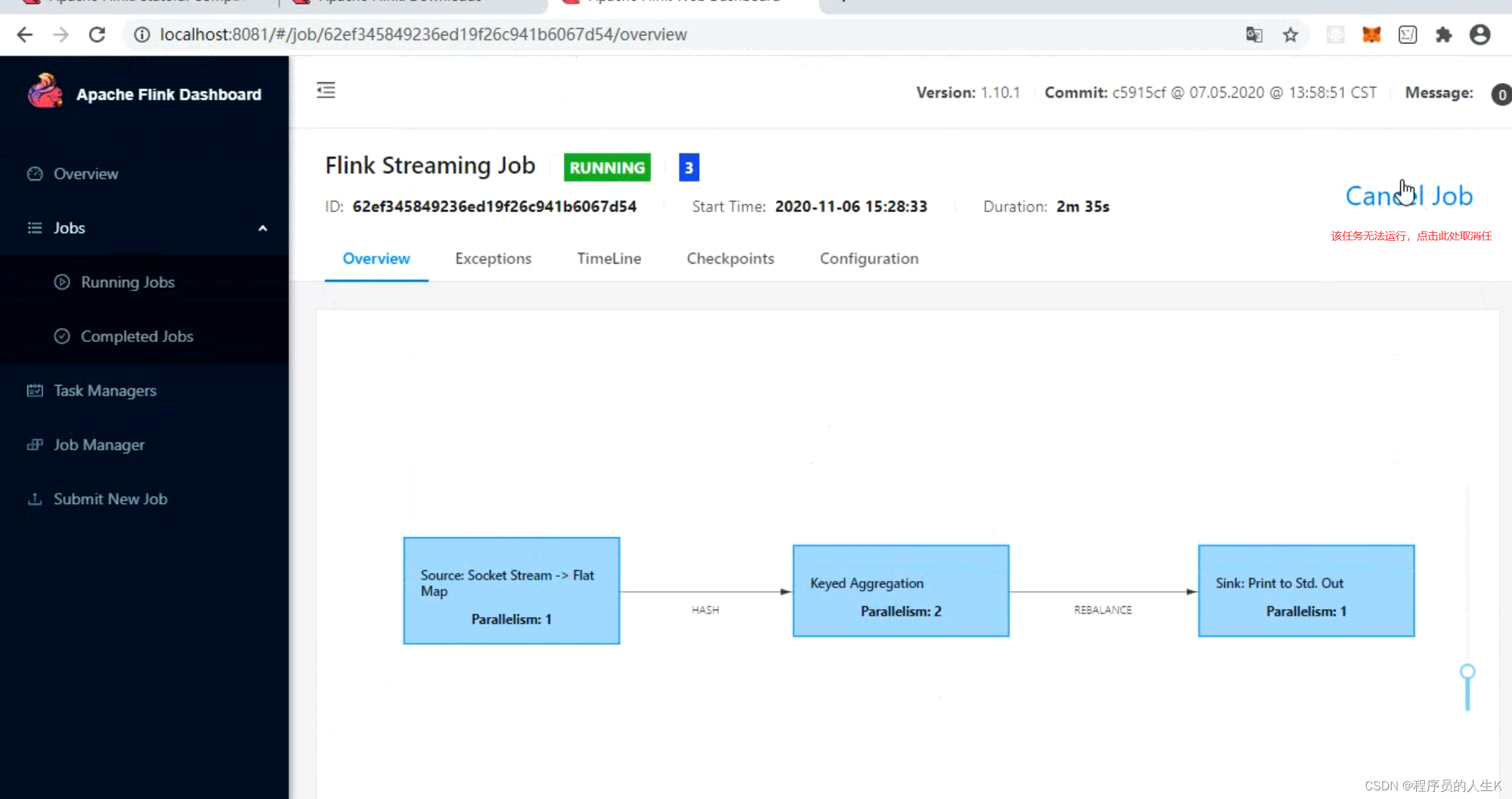Open Submit New Job page
The width and height of the screenshot is (1512, 799).
(110, 499)
